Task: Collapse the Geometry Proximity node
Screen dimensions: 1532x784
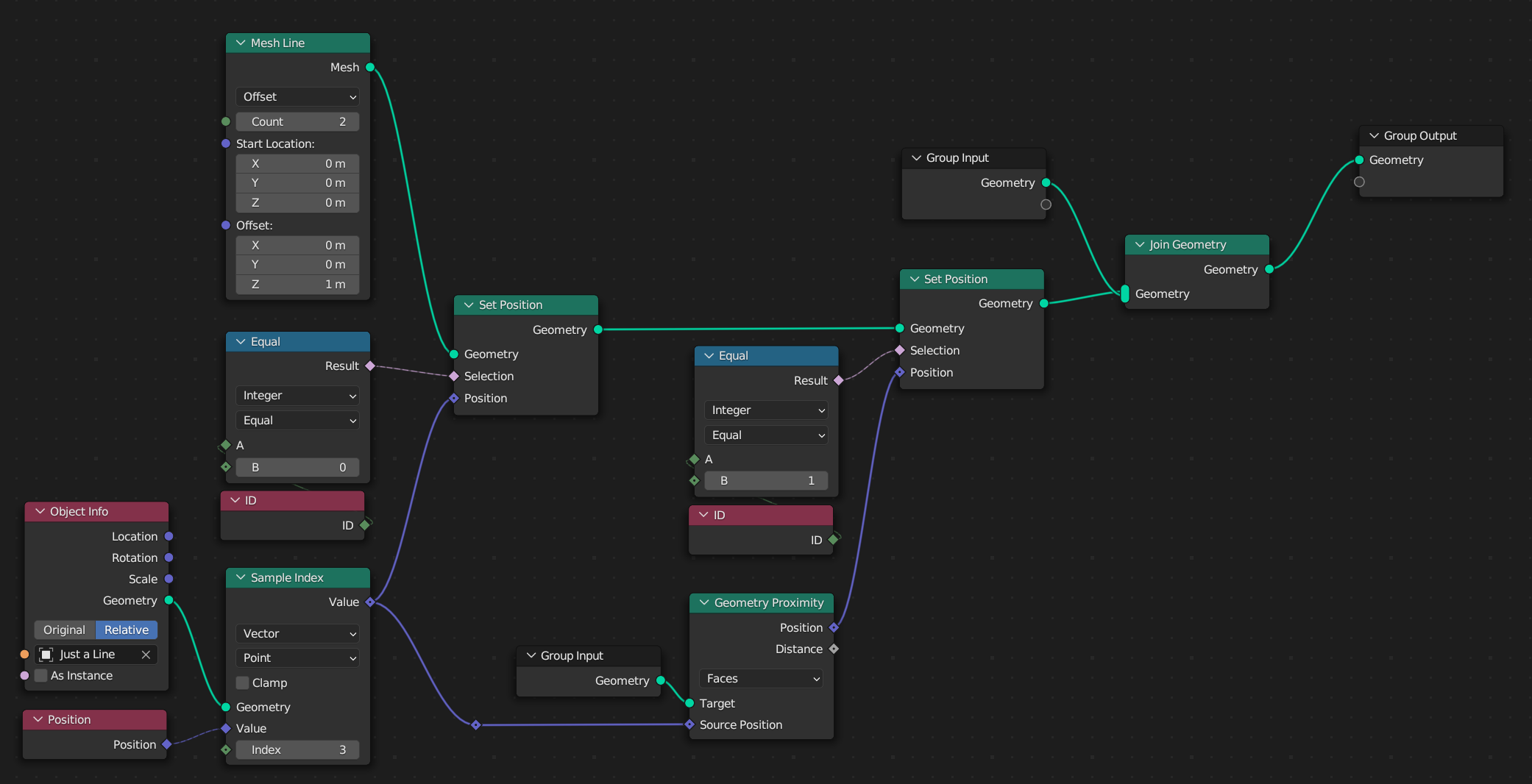Action: (704, 602)
